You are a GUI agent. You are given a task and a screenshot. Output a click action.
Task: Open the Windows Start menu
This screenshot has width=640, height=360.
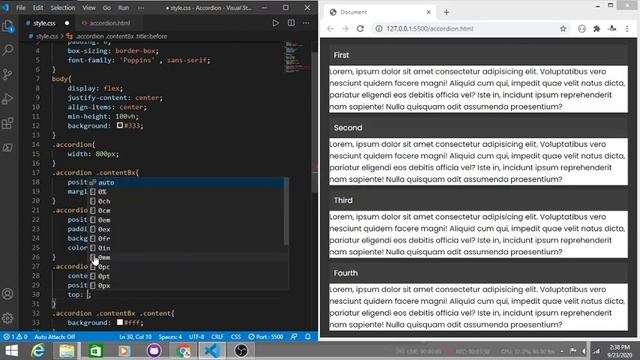pos(11,351)
